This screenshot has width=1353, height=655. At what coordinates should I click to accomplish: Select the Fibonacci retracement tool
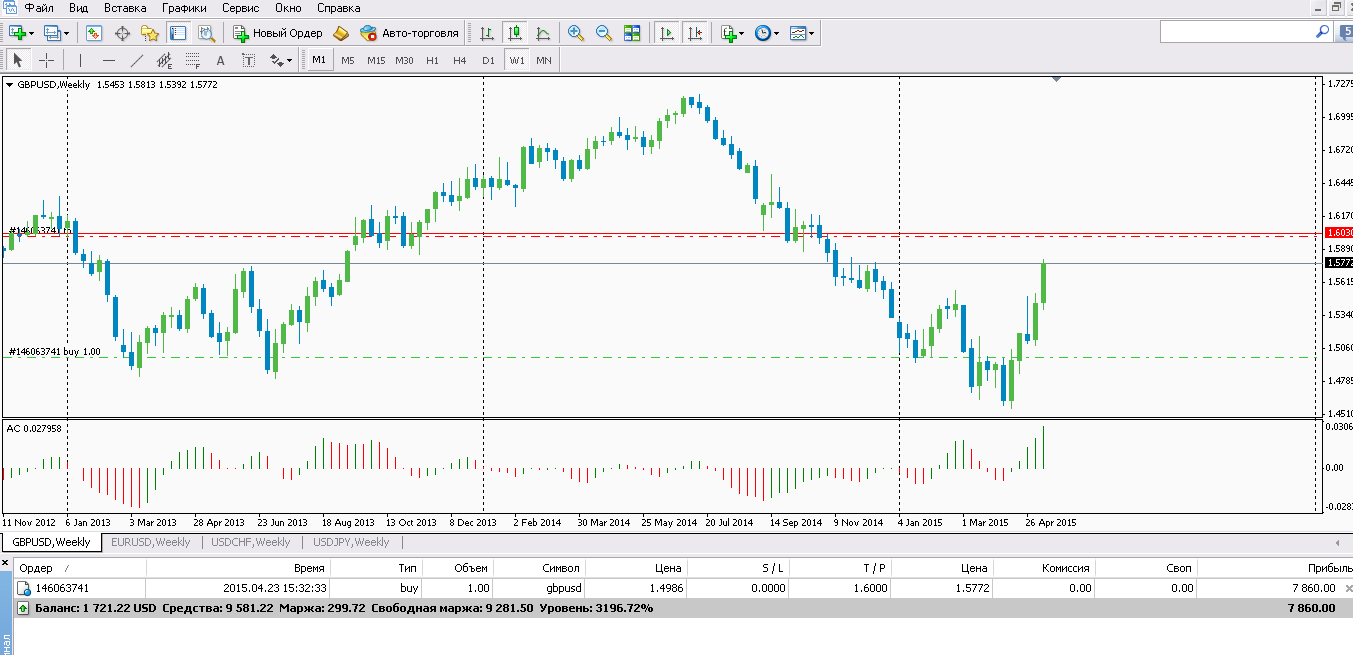click(193, 60)
